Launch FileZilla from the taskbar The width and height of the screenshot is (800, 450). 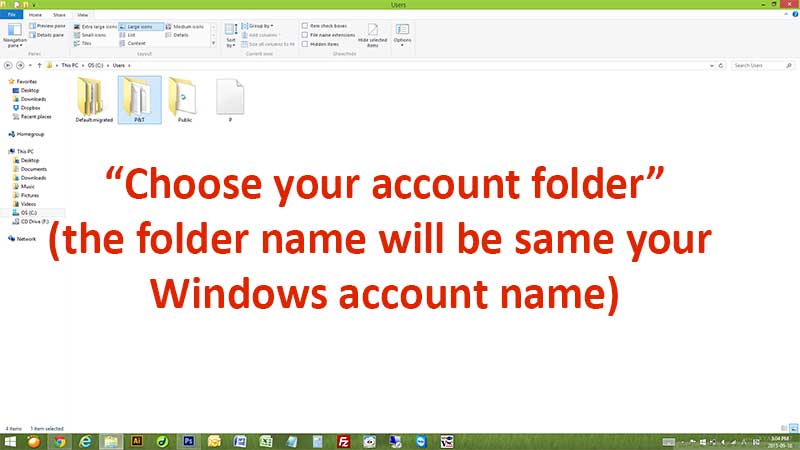click(344, 441)
